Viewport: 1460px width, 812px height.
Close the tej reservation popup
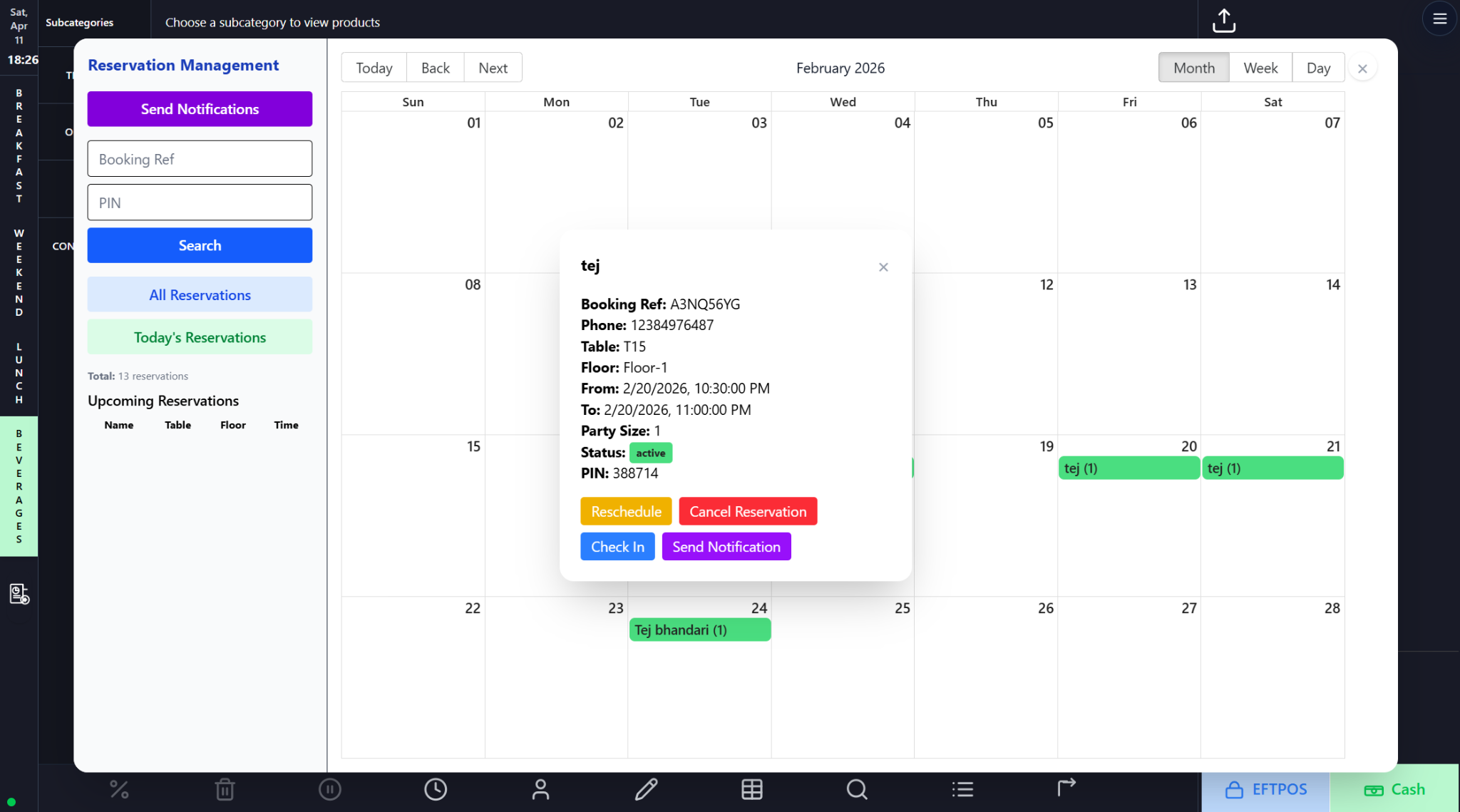click(x=883, y=267)
